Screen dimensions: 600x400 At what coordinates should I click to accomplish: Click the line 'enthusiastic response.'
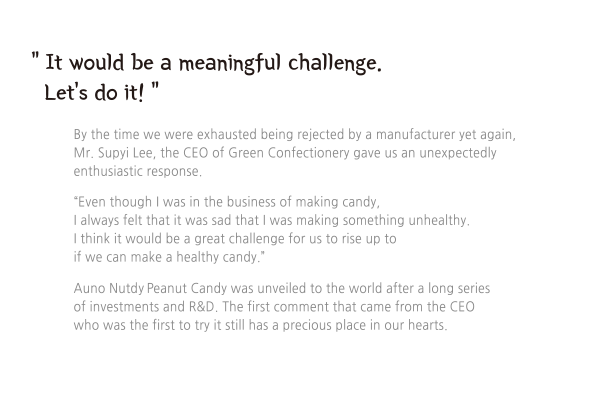click(137, 171)
